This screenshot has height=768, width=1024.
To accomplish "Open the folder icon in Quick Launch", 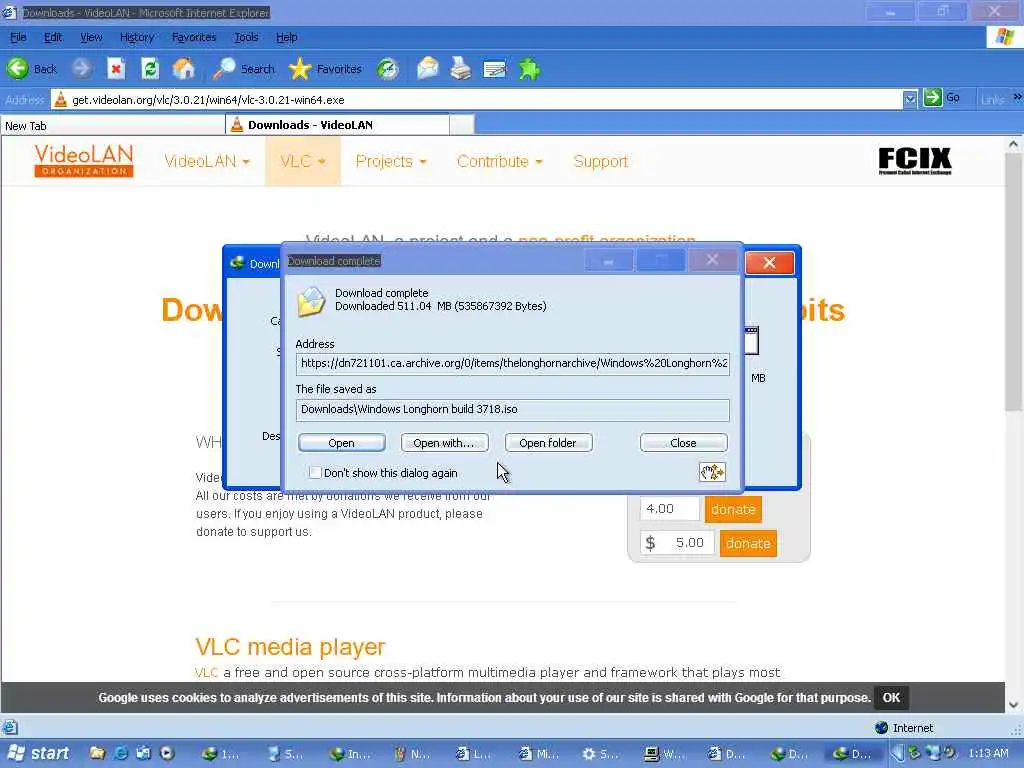I will (97, 753).
